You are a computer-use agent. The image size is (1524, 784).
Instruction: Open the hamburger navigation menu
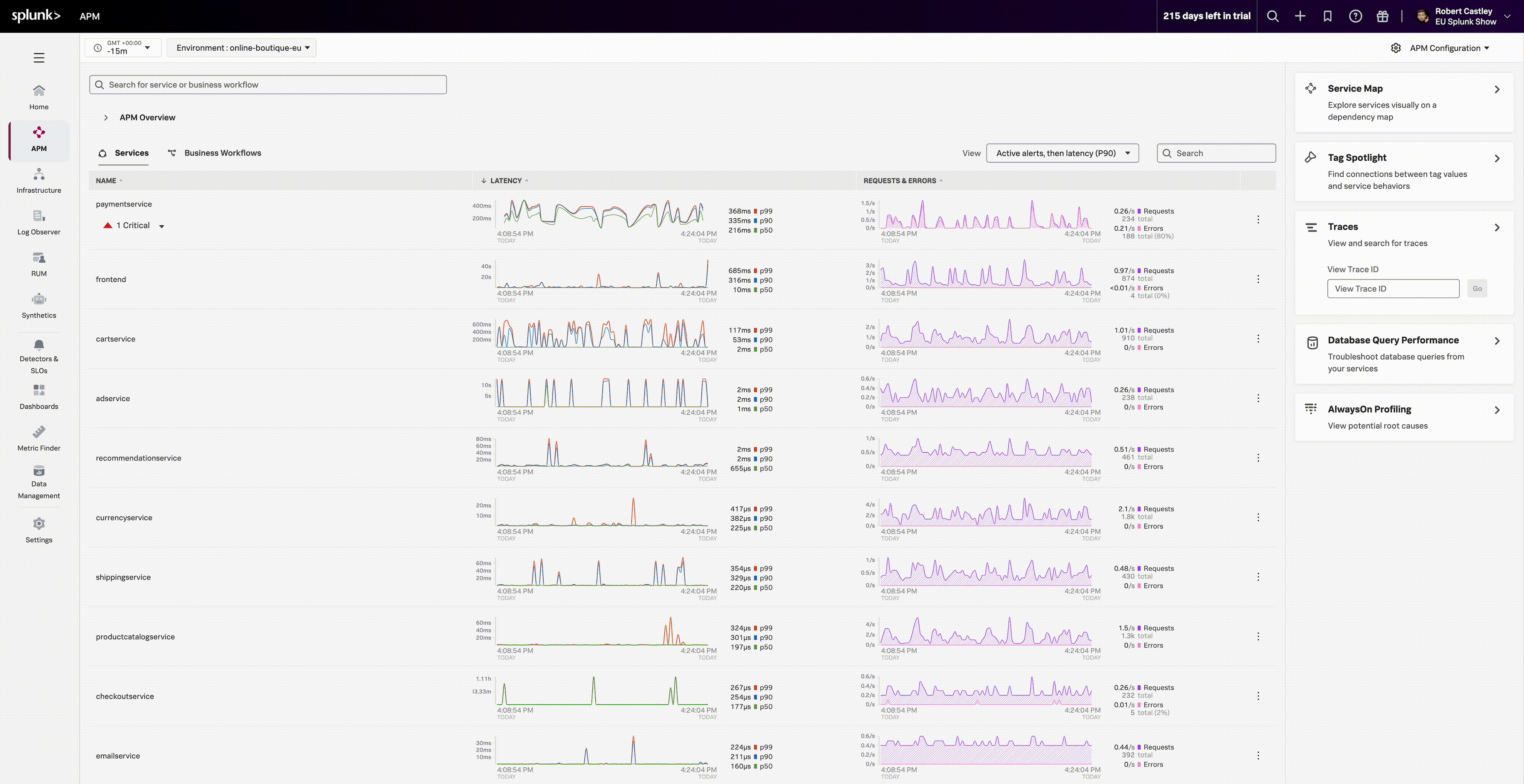click(x=39, y=58)
